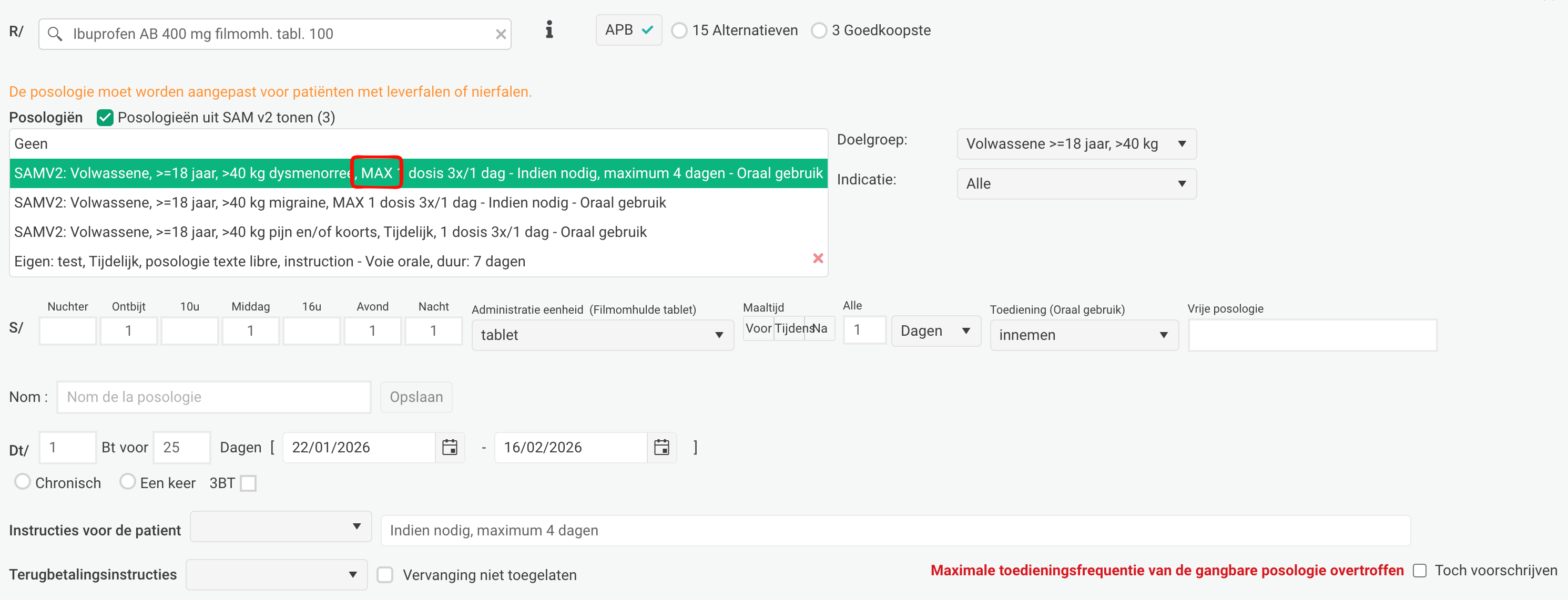
Task: Choose the 'Geen' posology entry
Action: tap(31, 144)
